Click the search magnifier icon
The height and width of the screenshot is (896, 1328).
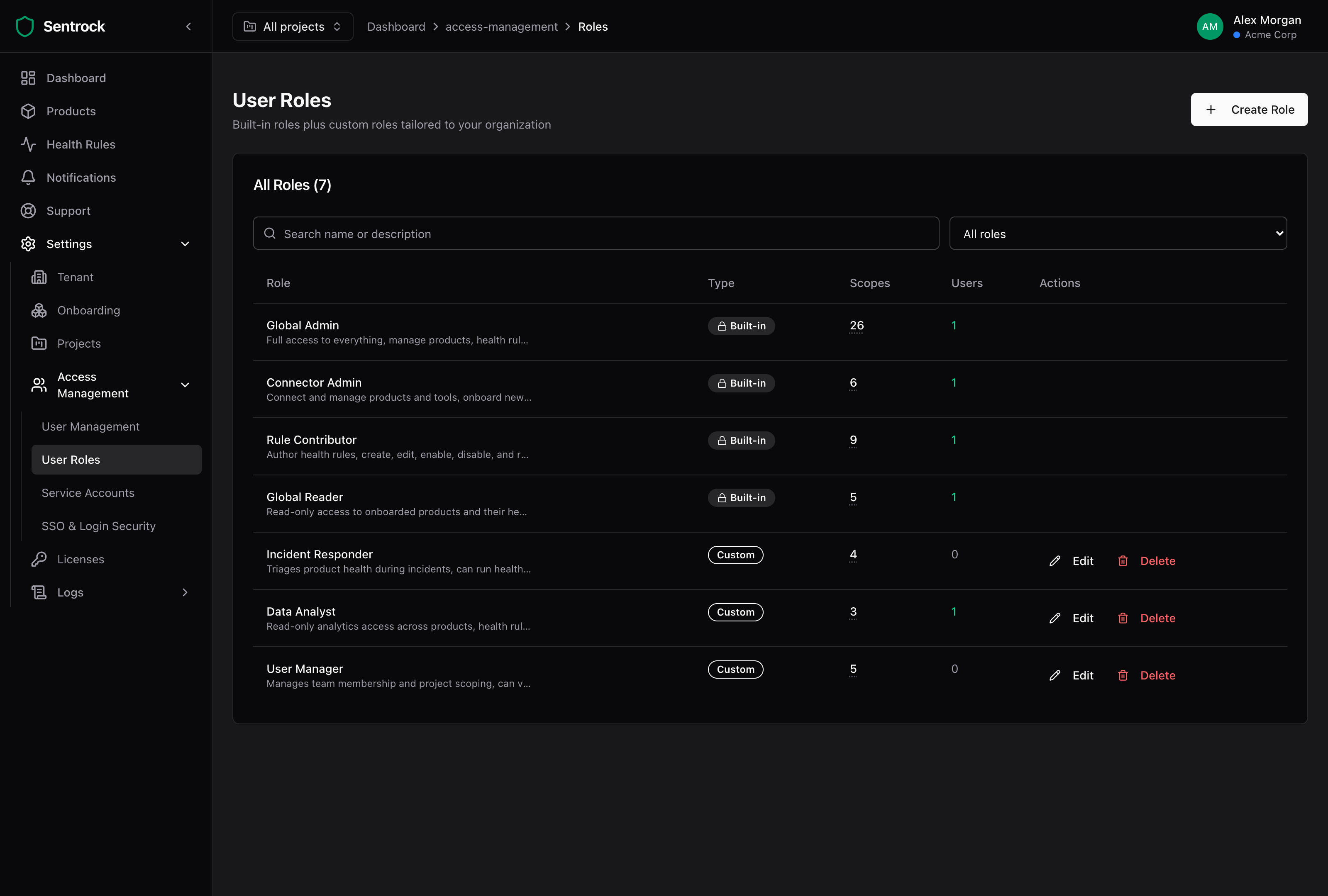[x=270, y=233]
